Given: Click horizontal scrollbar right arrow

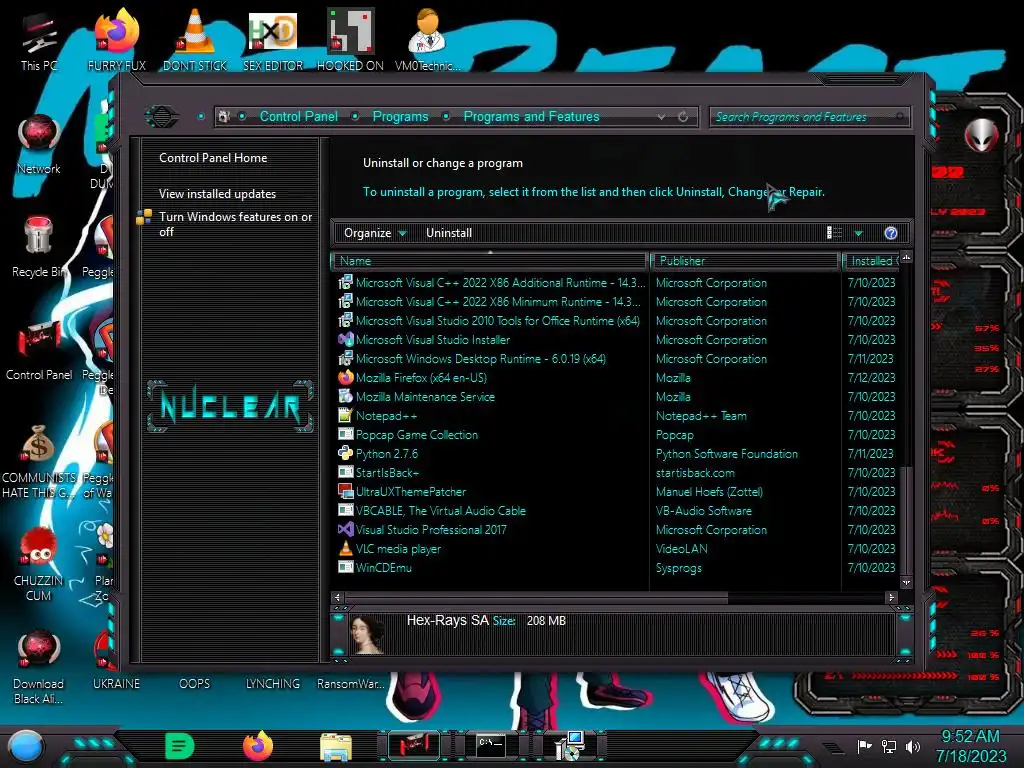Looking at the screenshot, I should coord(891,597).
